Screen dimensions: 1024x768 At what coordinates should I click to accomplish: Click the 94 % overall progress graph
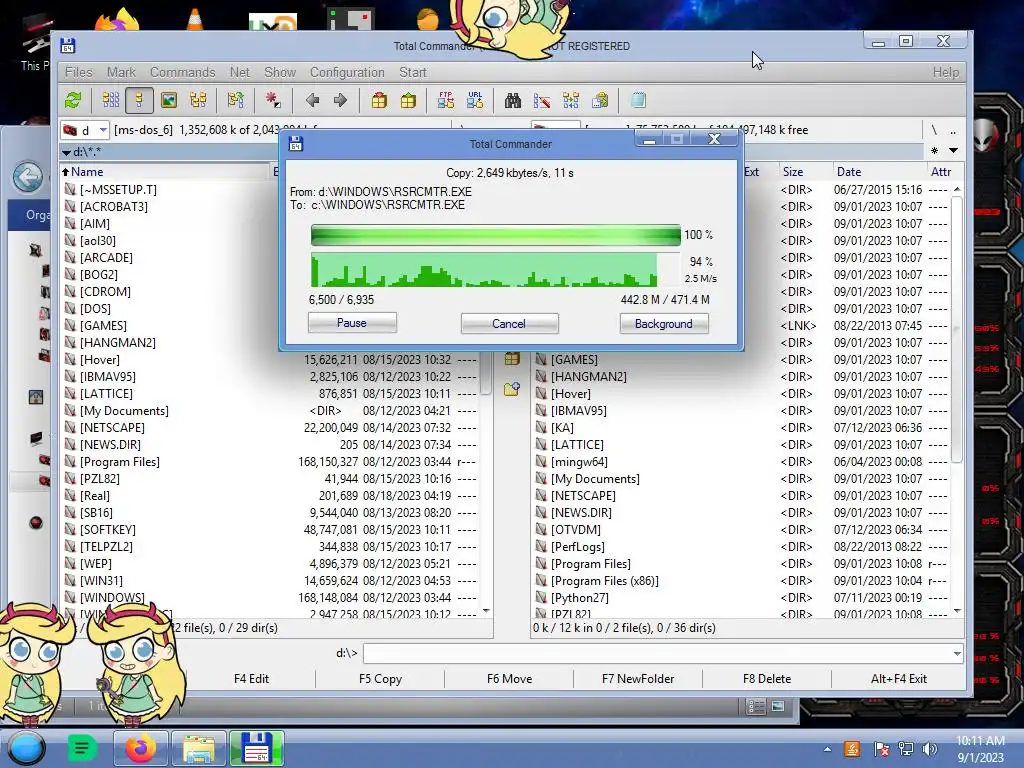[496, 270]
